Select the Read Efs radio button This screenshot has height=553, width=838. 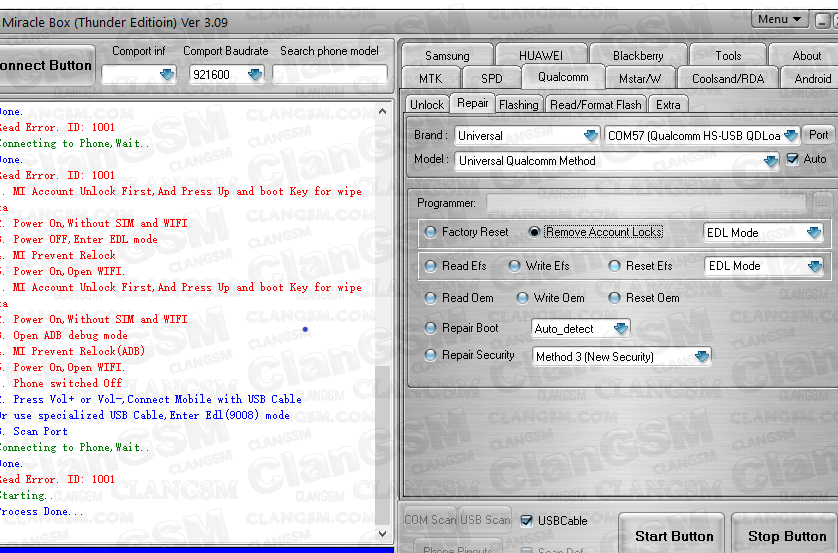(430, 266)
